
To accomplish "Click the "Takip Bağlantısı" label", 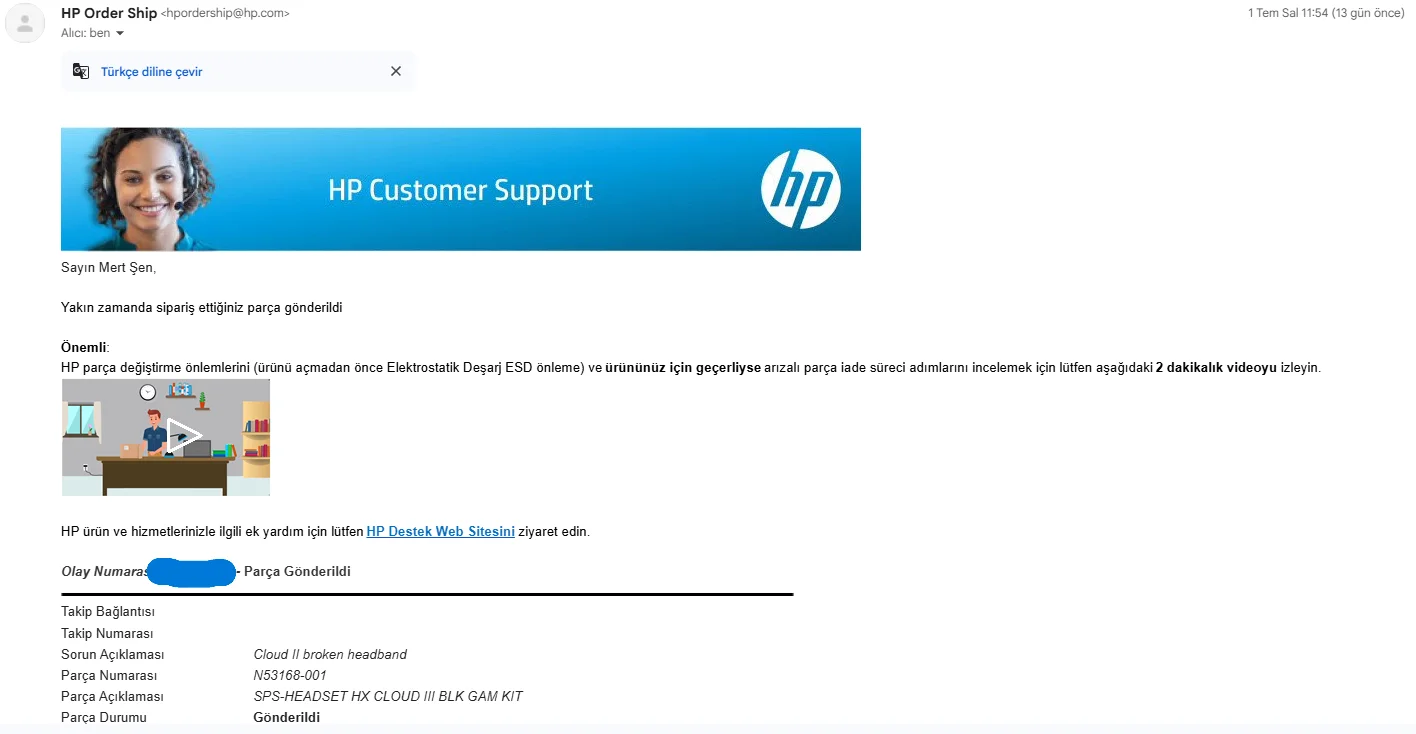I will coord(108,612).
